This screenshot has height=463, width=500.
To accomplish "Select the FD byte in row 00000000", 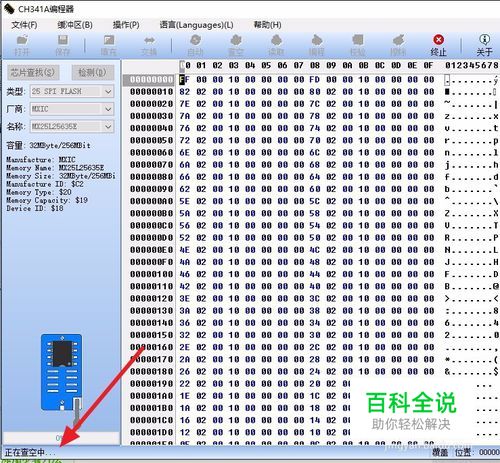I will pyautogui.click(x=314, y=80).
